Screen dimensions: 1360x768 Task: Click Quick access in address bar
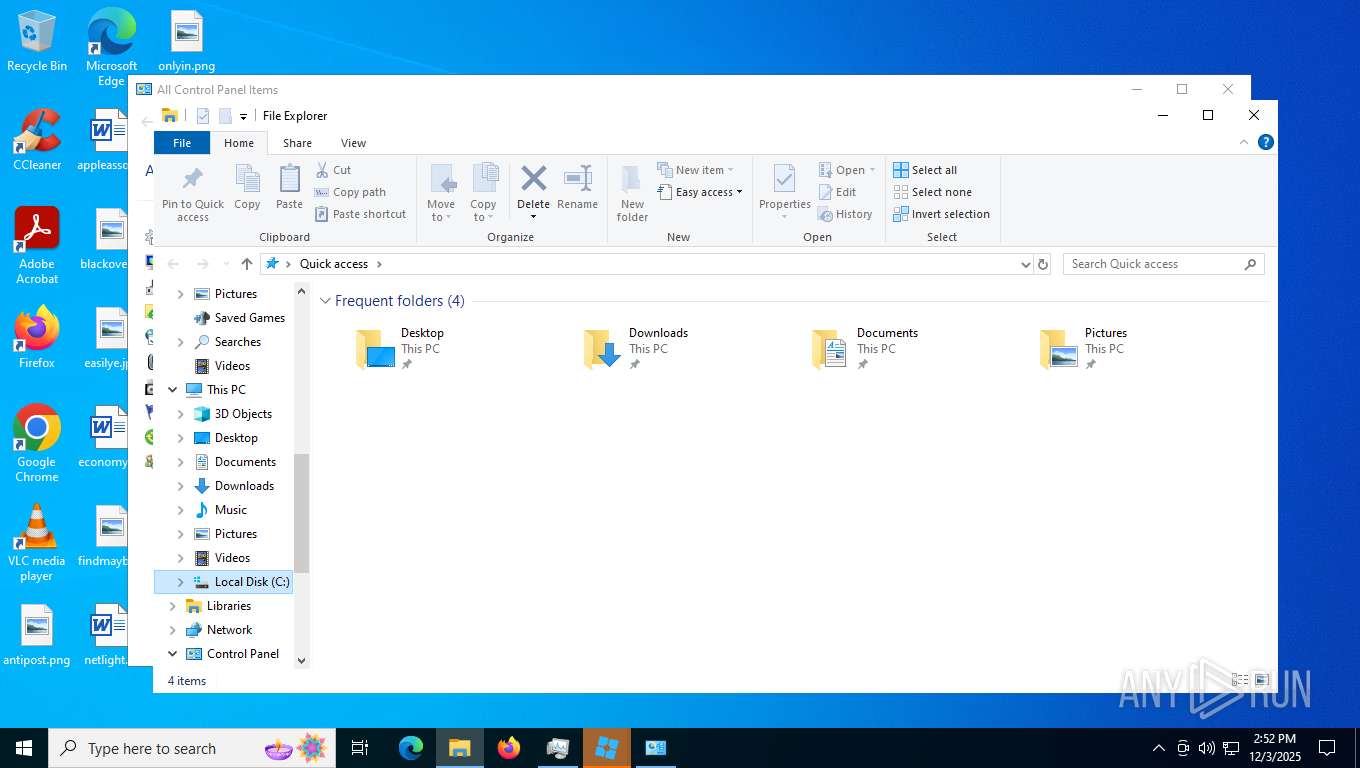coord(334,264)
